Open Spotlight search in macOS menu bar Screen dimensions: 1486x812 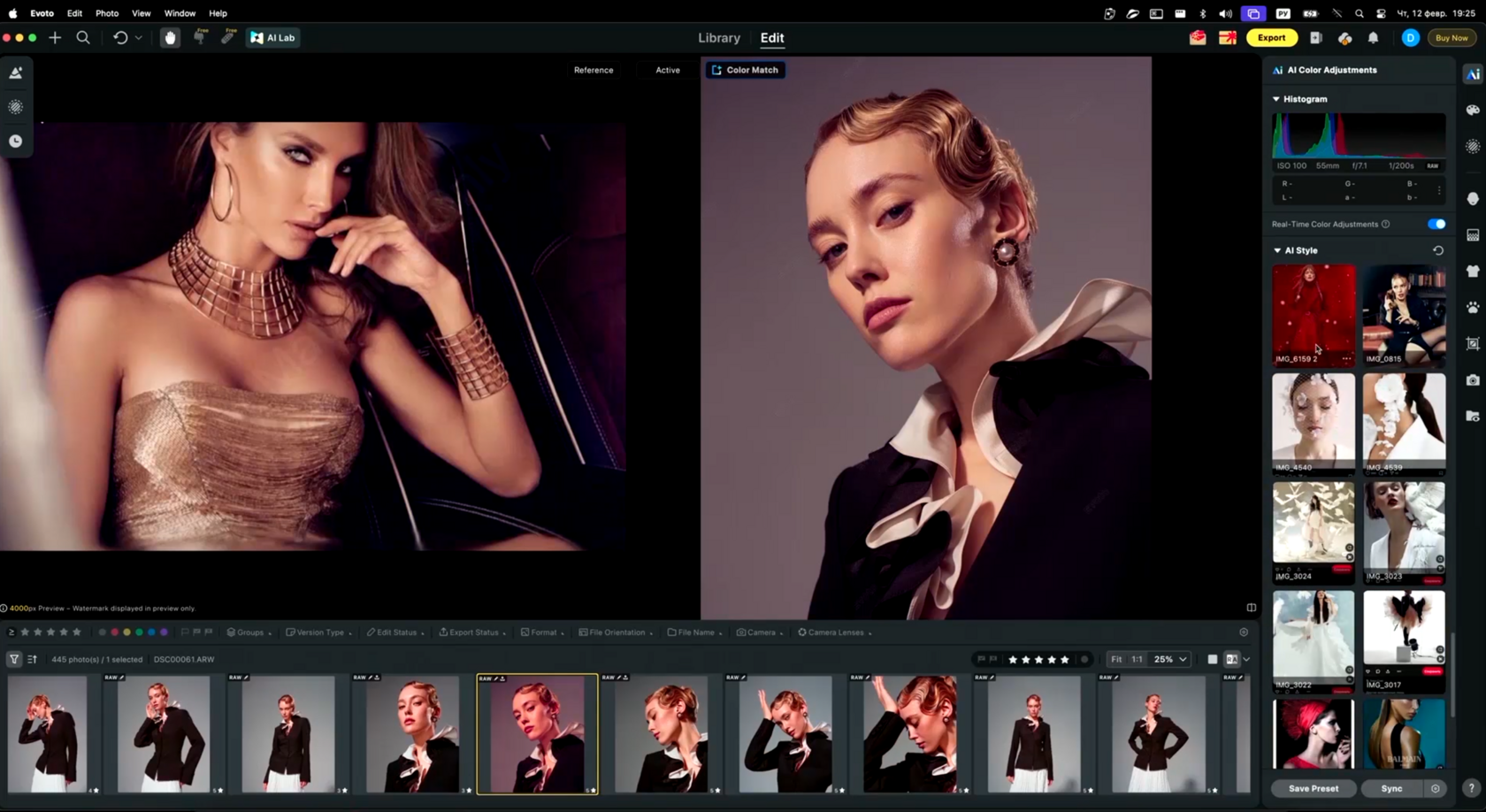pyautogui.click(x=1359, y=13)
